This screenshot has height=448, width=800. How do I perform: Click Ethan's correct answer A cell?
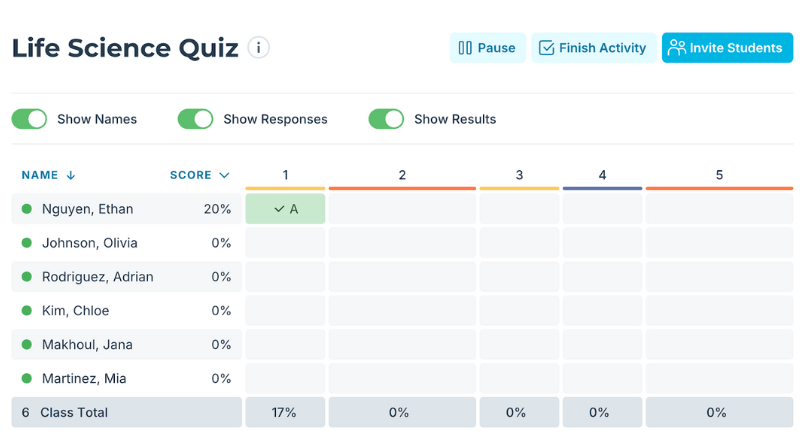tap(285, 209)
